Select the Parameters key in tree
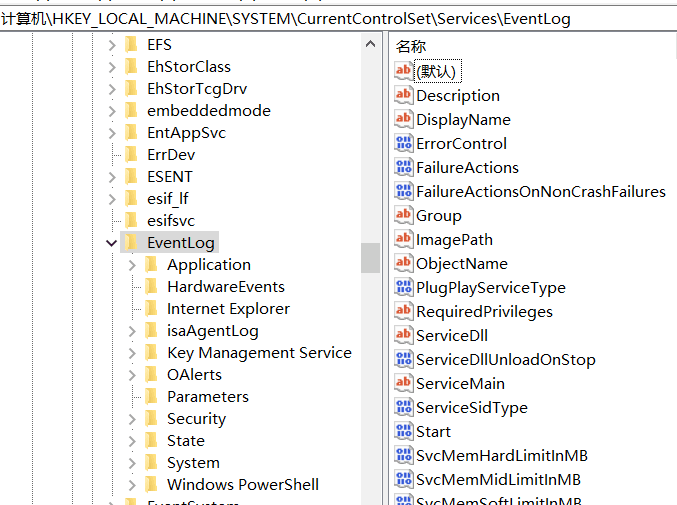 207,397
